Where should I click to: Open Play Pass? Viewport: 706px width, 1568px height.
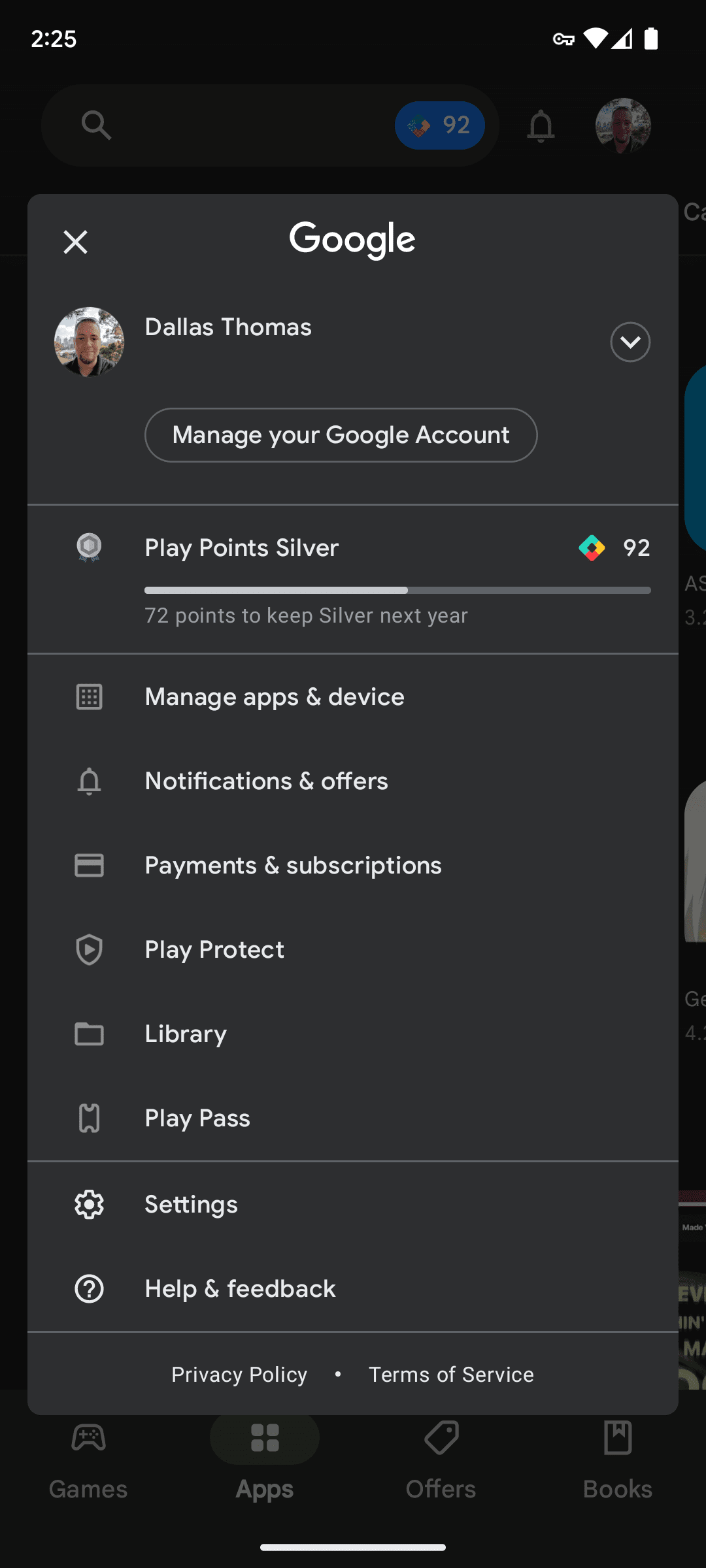tap(353, 1119)
